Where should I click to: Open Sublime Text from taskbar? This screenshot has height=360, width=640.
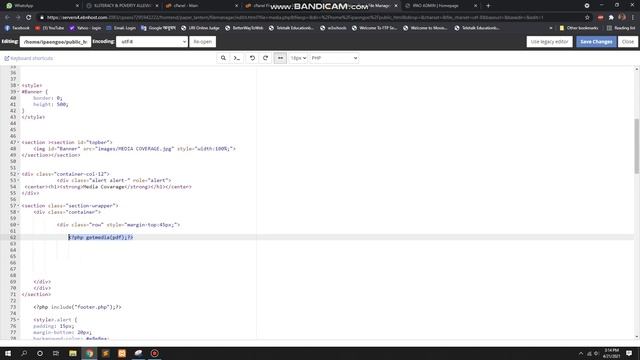105,353
